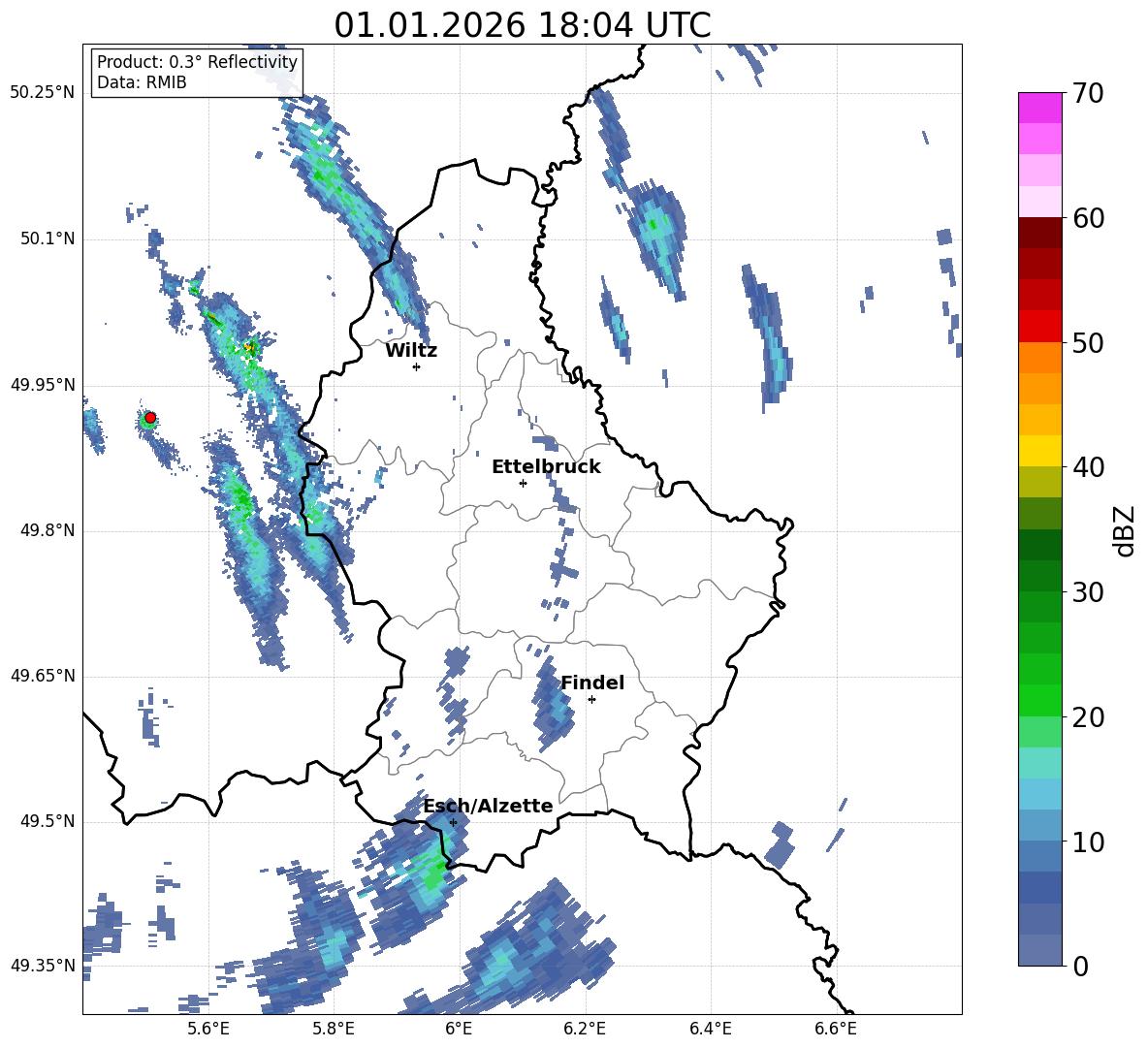Click the '6.6°E' longitude tick label
Screen dimensions: 1148x1048
click(836, 1029)
